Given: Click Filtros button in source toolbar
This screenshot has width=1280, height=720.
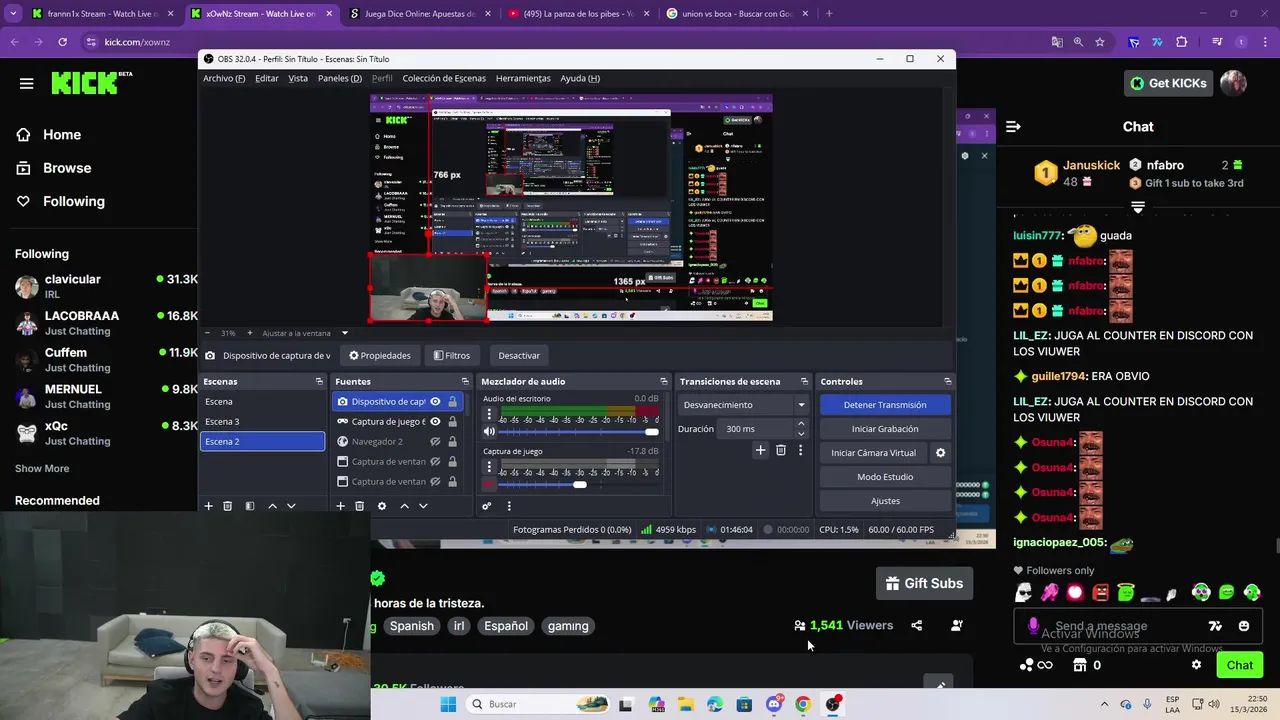Looking at the screenshot, I should pyautogui.click(x=452, y=355).
